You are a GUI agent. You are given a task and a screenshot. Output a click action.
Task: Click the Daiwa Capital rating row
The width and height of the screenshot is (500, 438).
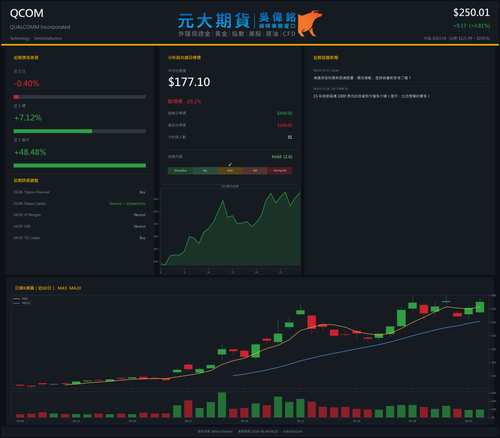coord(80,203)
